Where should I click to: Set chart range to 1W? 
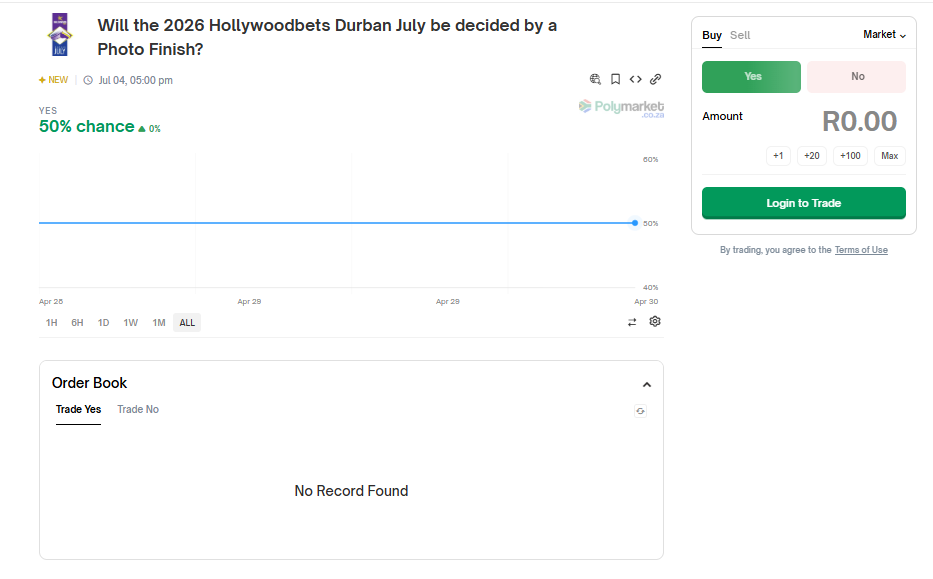131,323
